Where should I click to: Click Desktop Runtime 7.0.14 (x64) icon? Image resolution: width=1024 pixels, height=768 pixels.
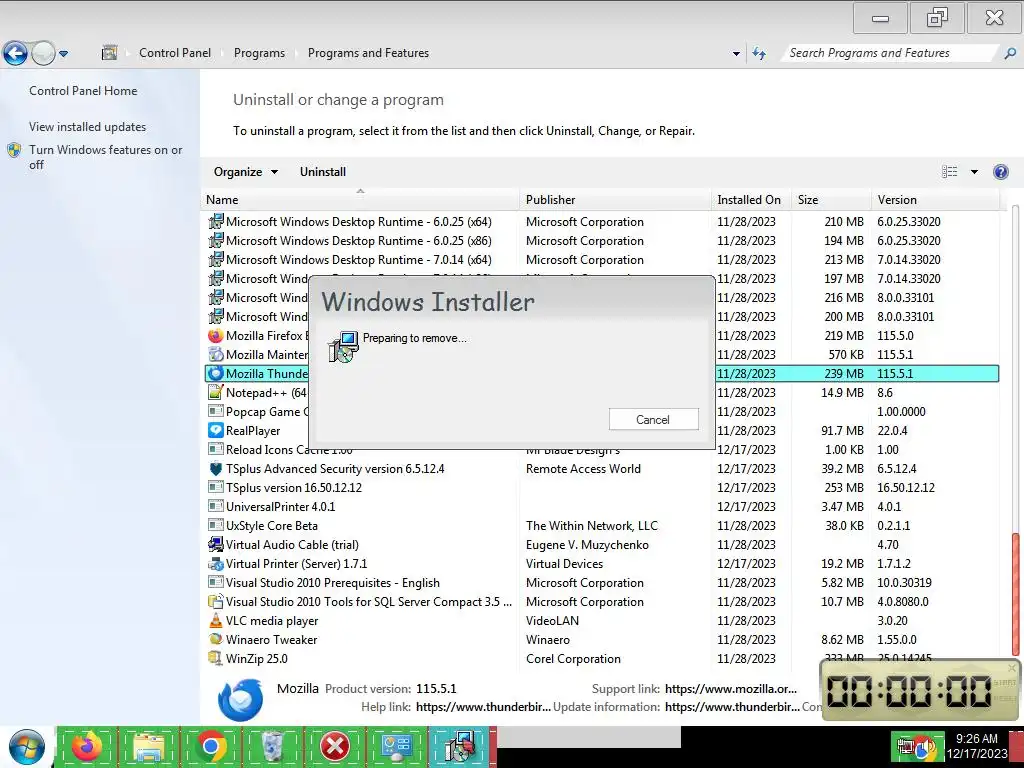coord(216,259)
